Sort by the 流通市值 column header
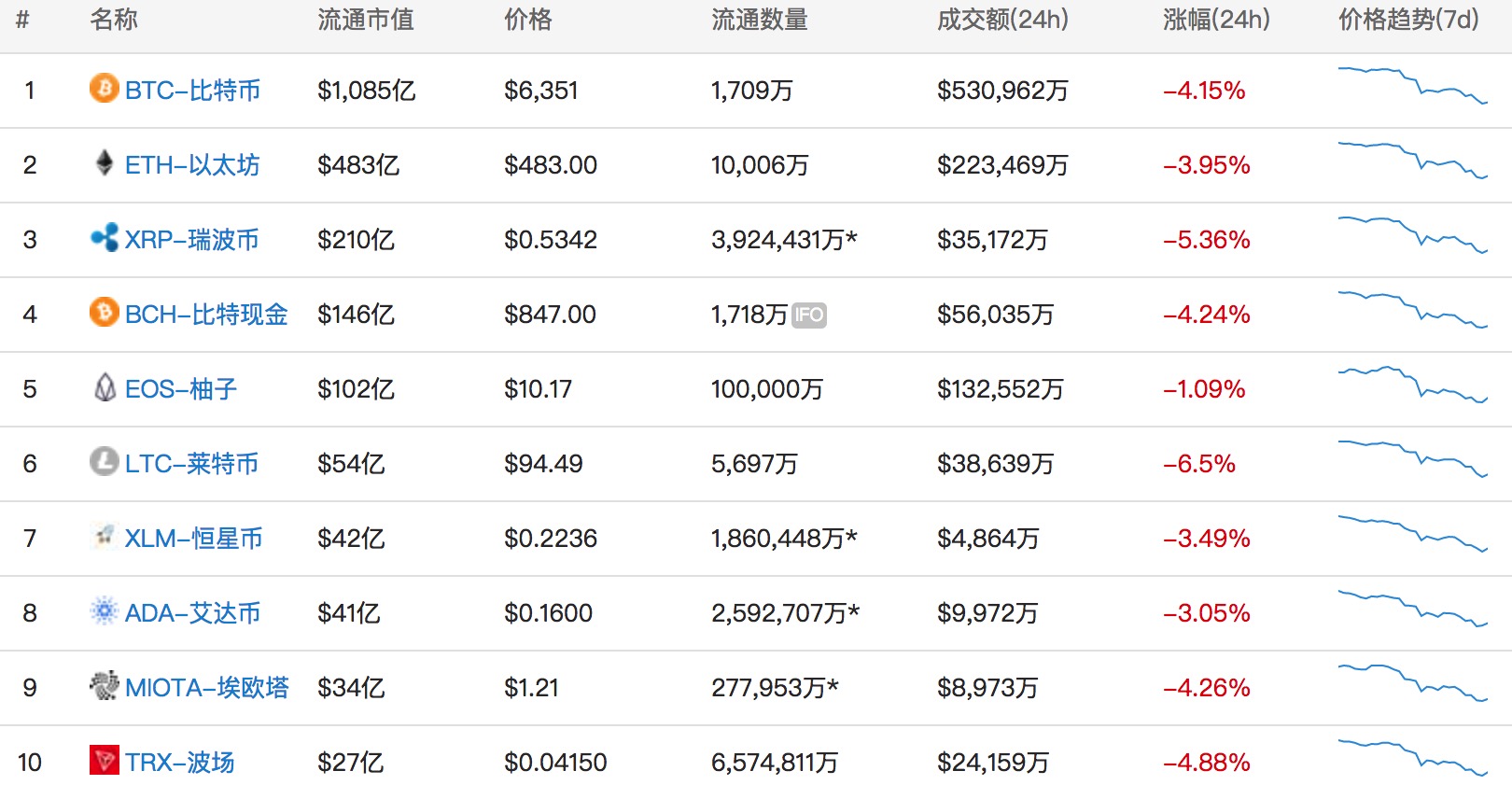This screenshot has height=799, width=1512. click(x=366, y=20)
